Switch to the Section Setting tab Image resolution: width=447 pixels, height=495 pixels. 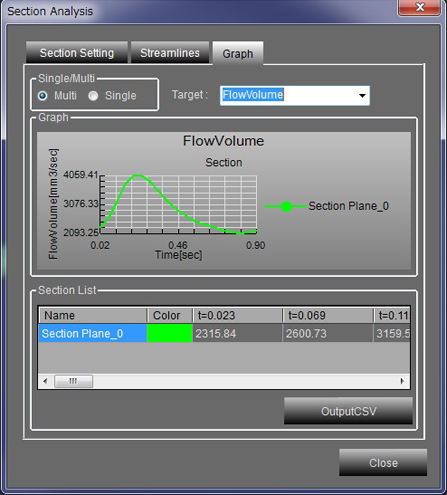tap(77, 53)
